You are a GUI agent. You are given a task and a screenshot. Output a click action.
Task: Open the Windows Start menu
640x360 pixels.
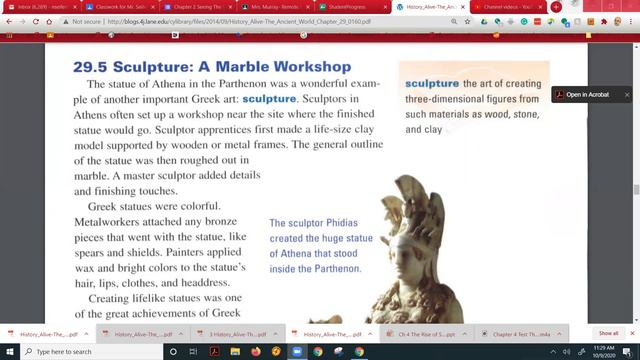(x=10, y=351)
